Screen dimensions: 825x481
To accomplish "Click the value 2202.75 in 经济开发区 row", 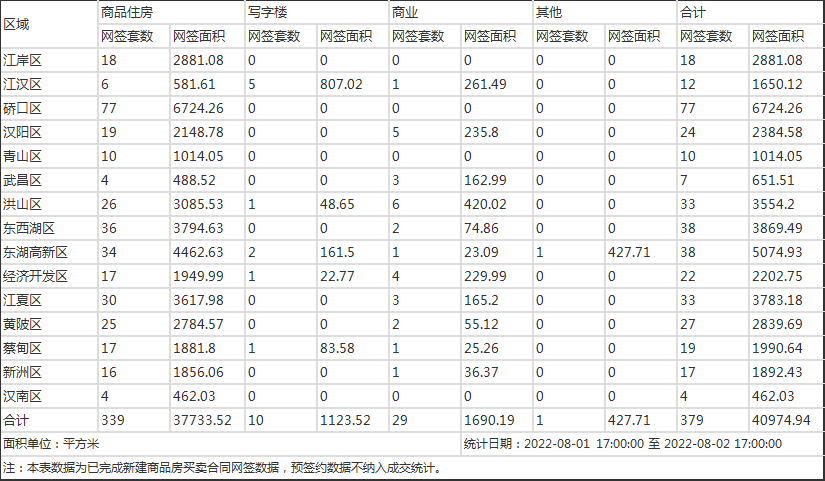I will (x=777, y=276).
